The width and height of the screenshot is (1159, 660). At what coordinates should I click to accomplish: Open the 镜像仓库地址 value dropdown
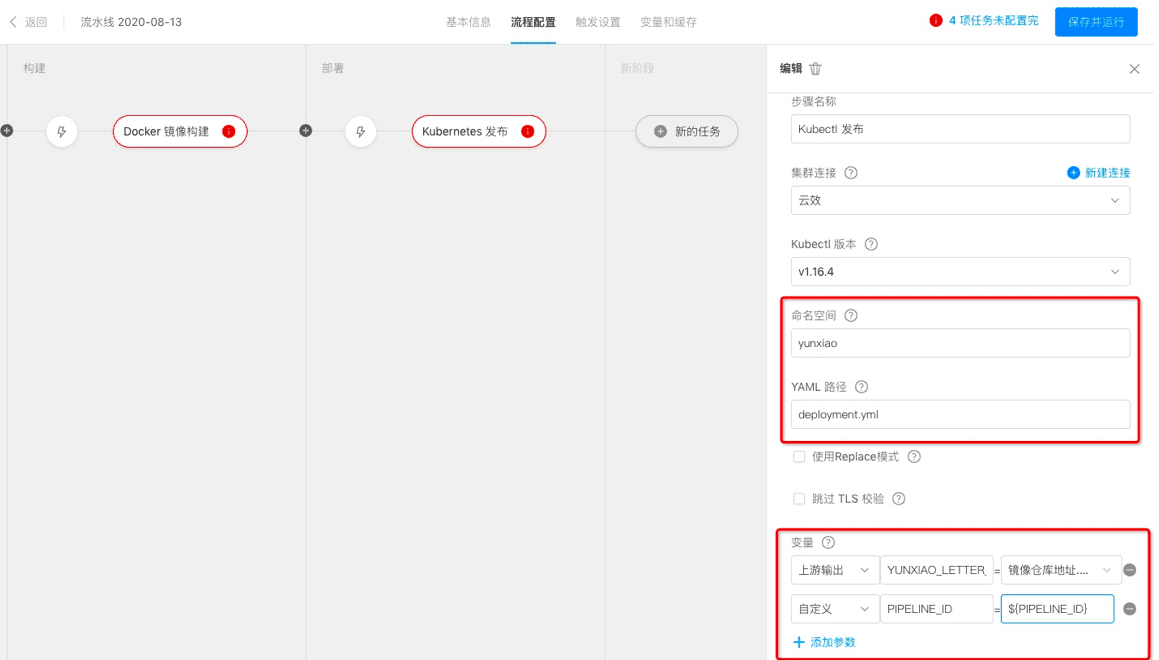[1061, 570]
